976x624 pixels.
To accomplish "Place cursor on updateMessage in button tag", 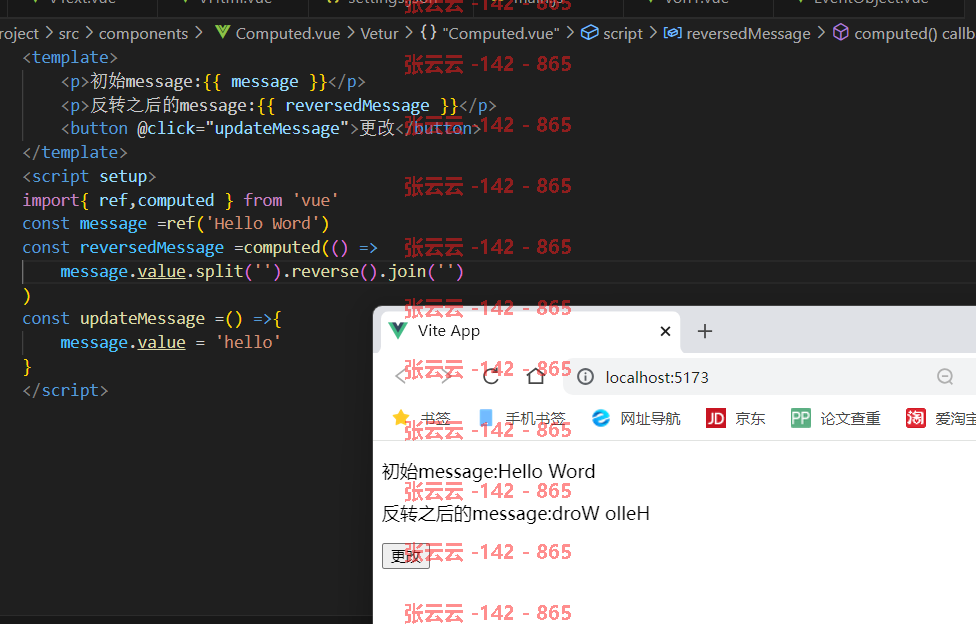I will (277, 128).
